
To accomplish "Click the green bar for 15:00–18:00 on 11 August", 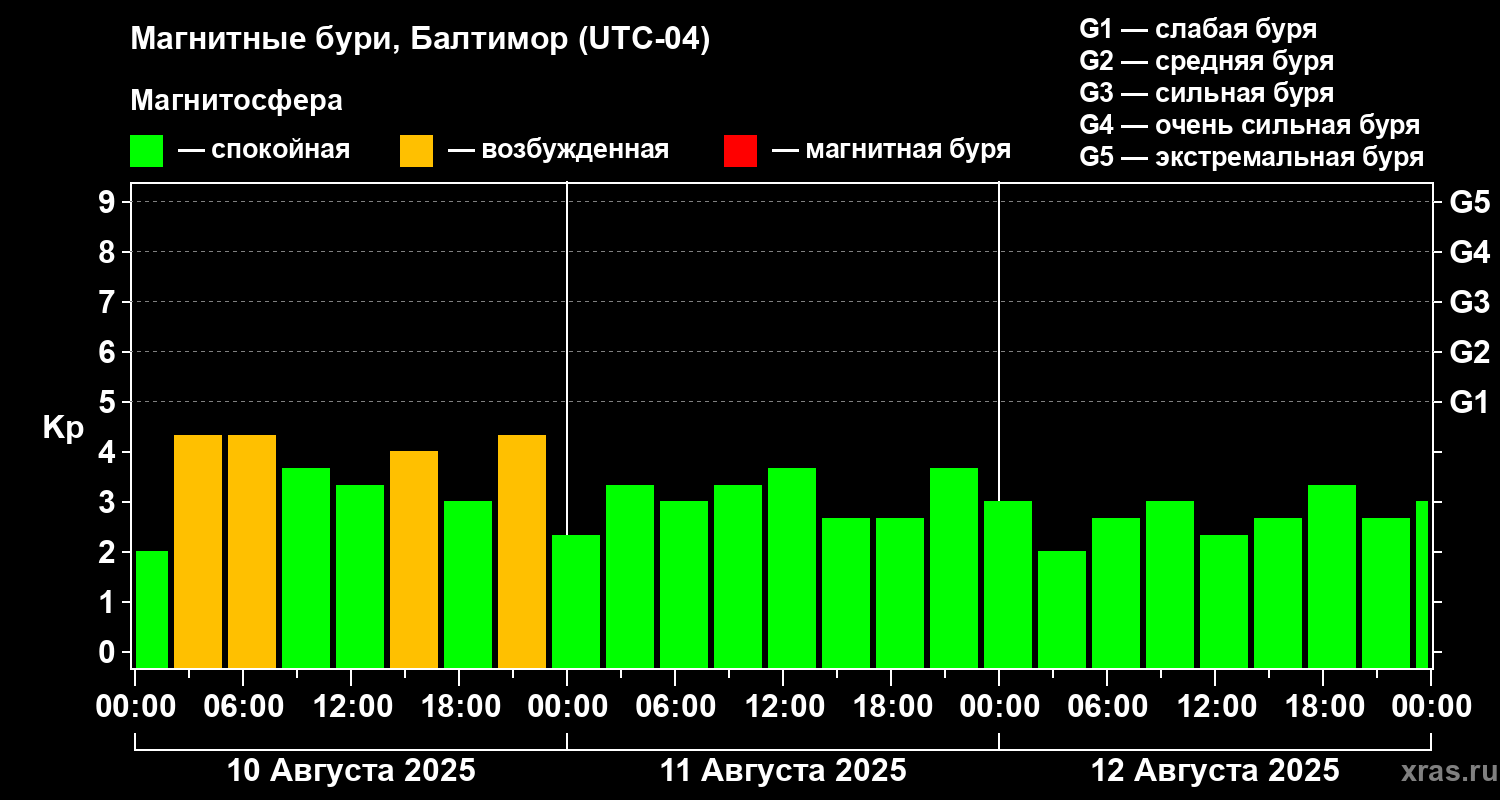I will [x=846, y=593].
